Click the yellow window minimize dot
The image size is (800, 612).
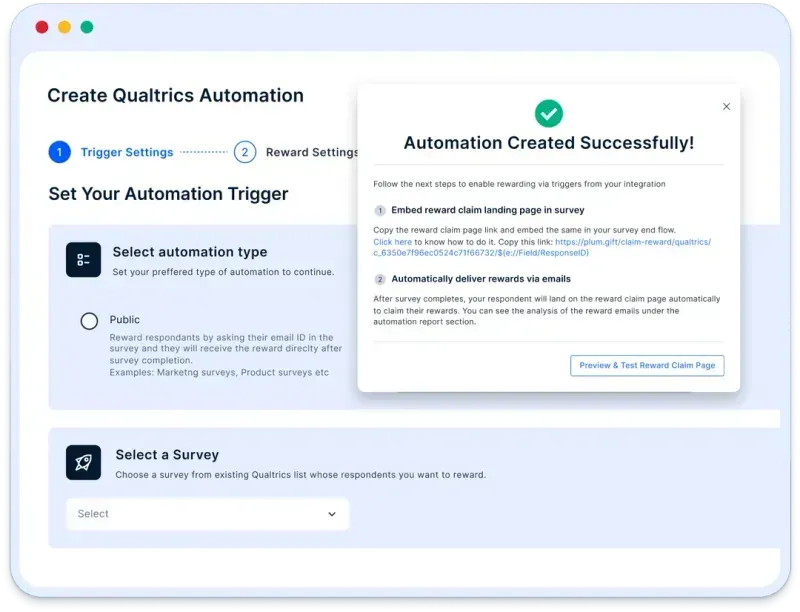[x=64, y=27]
